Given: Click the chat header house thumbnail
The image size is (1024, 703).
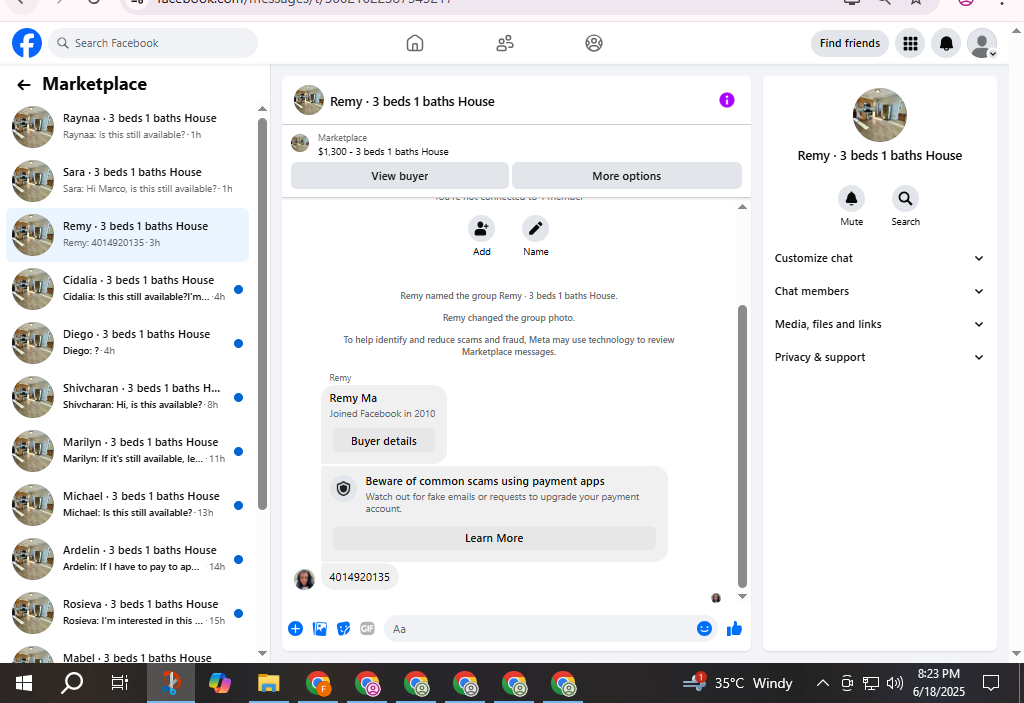Looking at the screenshot, I should pos(309,100).
